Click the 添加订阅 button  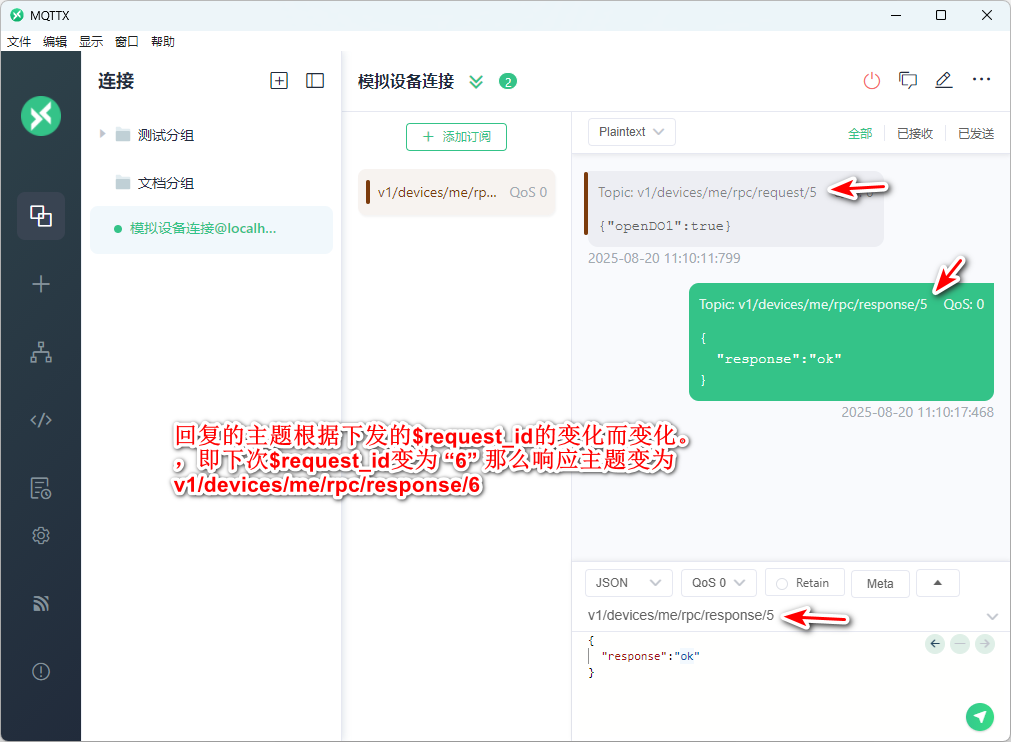click(x=456, y=137)
